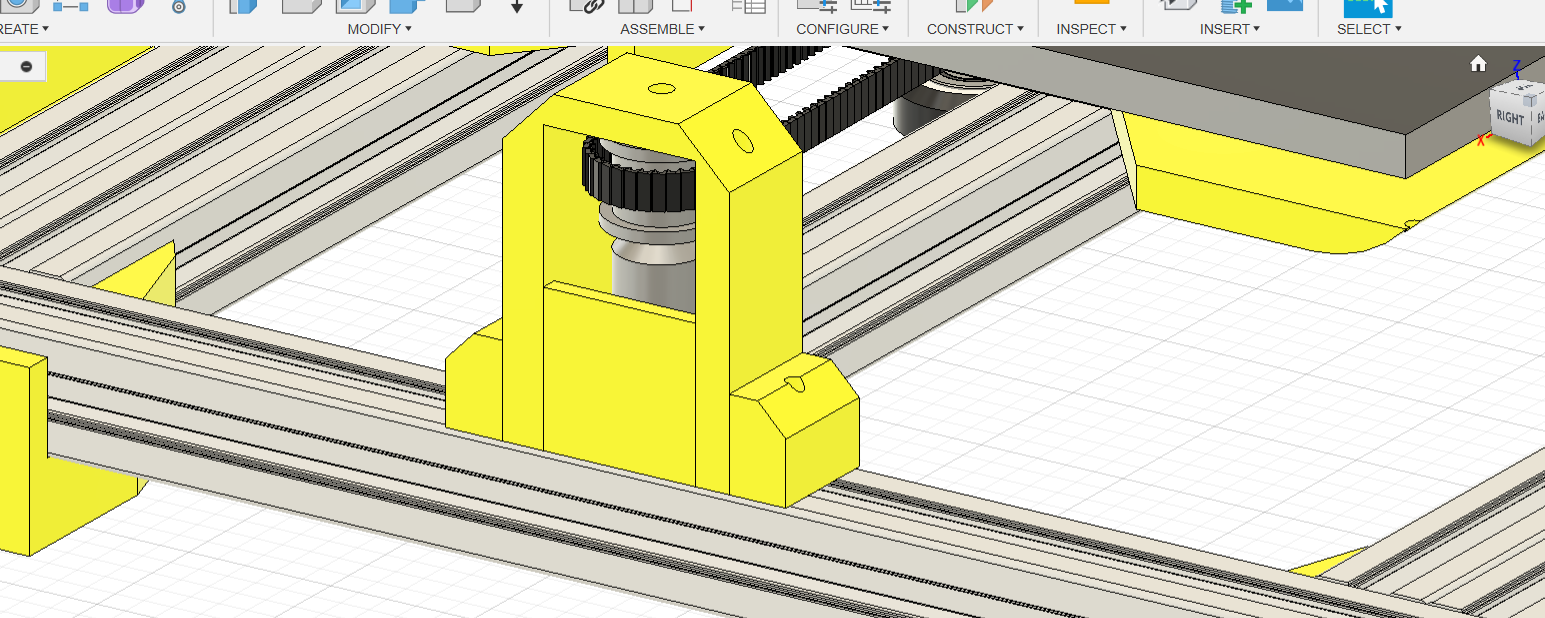The height and width of the screenshot is (618, 1545).
Task: Open the INSERT menu
Action: coord(1229,29)
